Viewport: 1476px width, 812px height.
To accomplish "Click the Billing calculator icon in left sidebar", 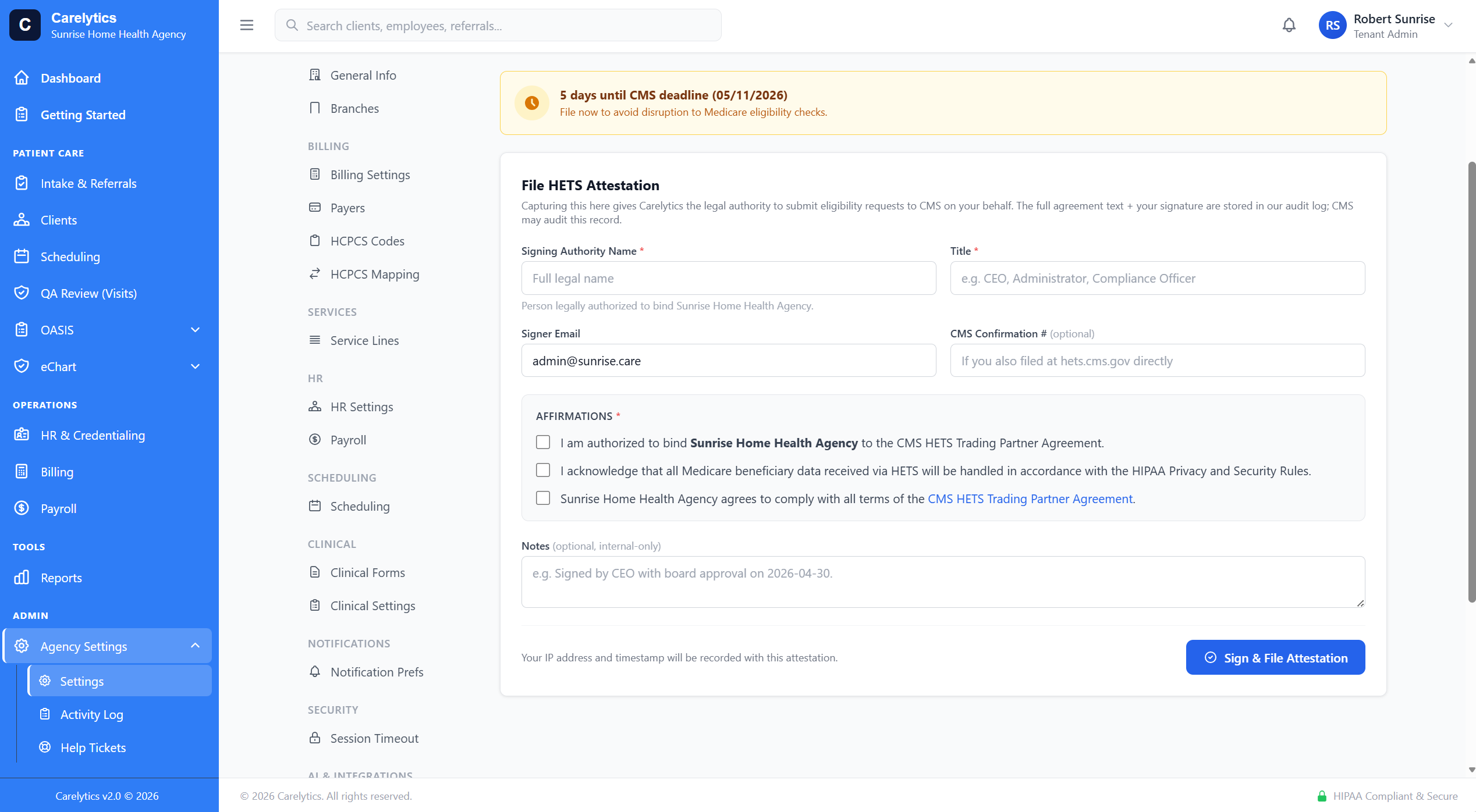I will (x=22, y=471).
